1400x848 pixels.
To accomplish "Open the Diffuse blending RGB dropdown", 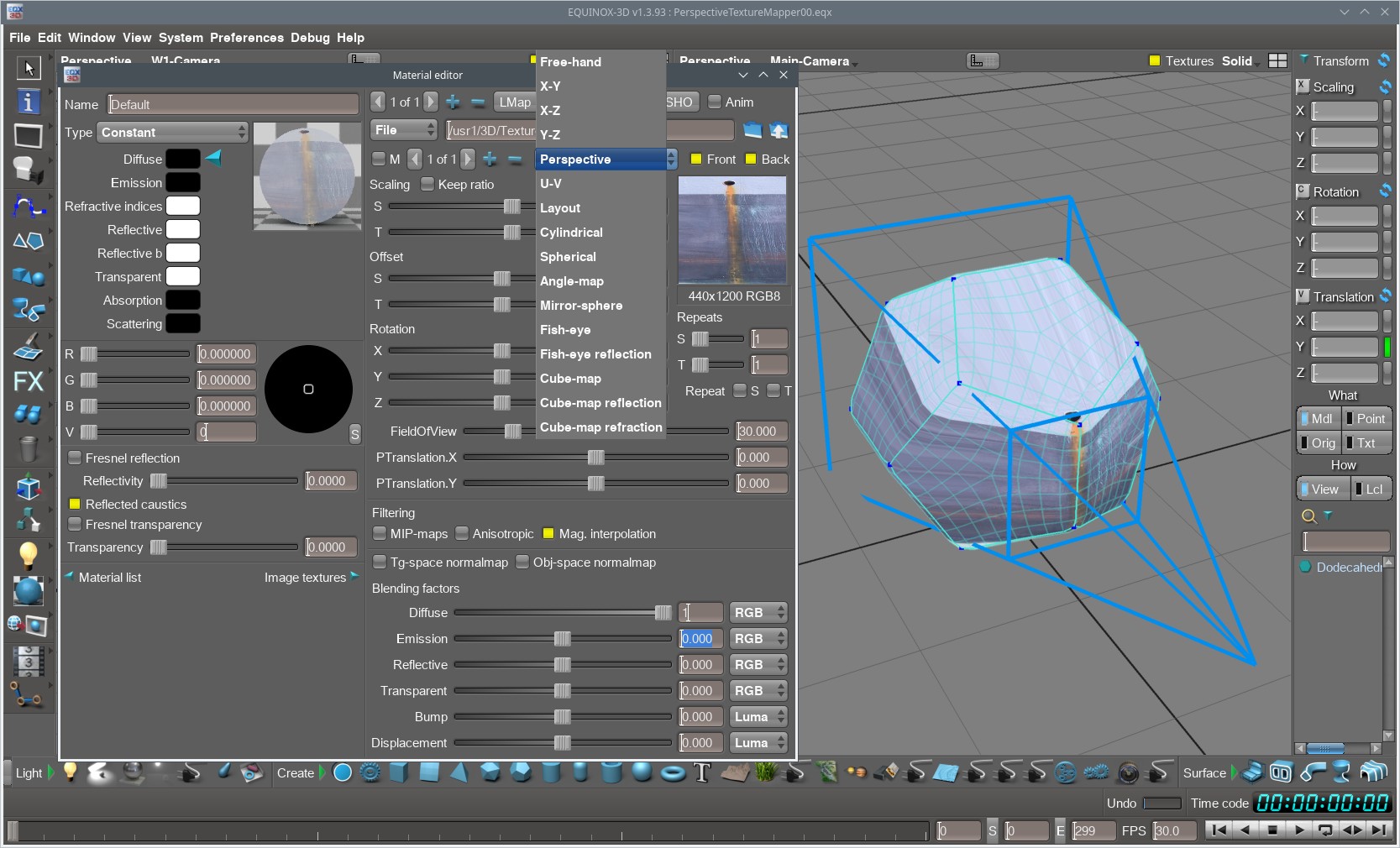I will click(x=758, y=612).
